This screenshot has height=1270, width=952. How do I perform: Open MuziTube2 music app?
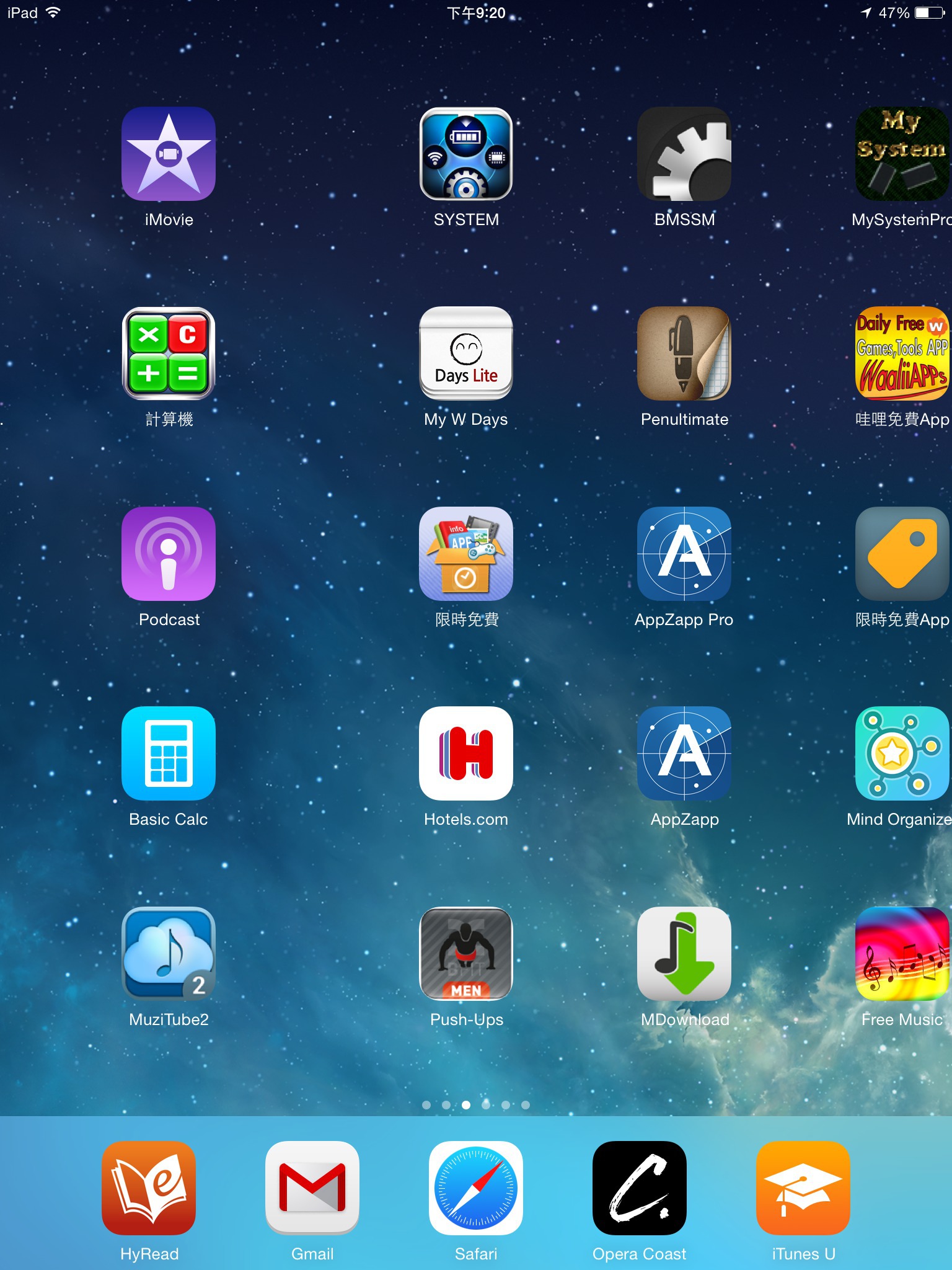[169, 954]
